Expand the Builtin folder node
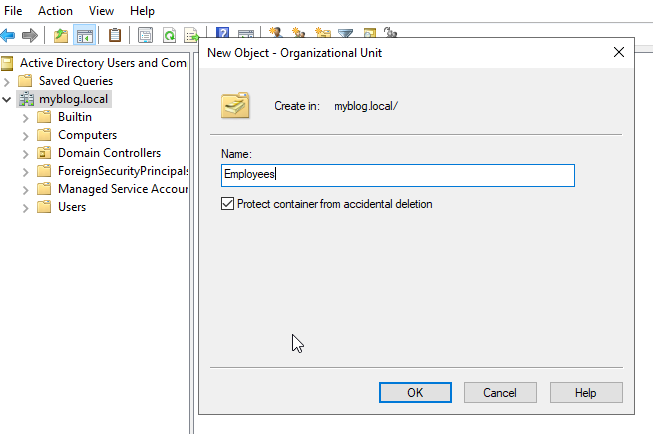The width and height of the screenshot is (653, 434). [x=25, y=117]
